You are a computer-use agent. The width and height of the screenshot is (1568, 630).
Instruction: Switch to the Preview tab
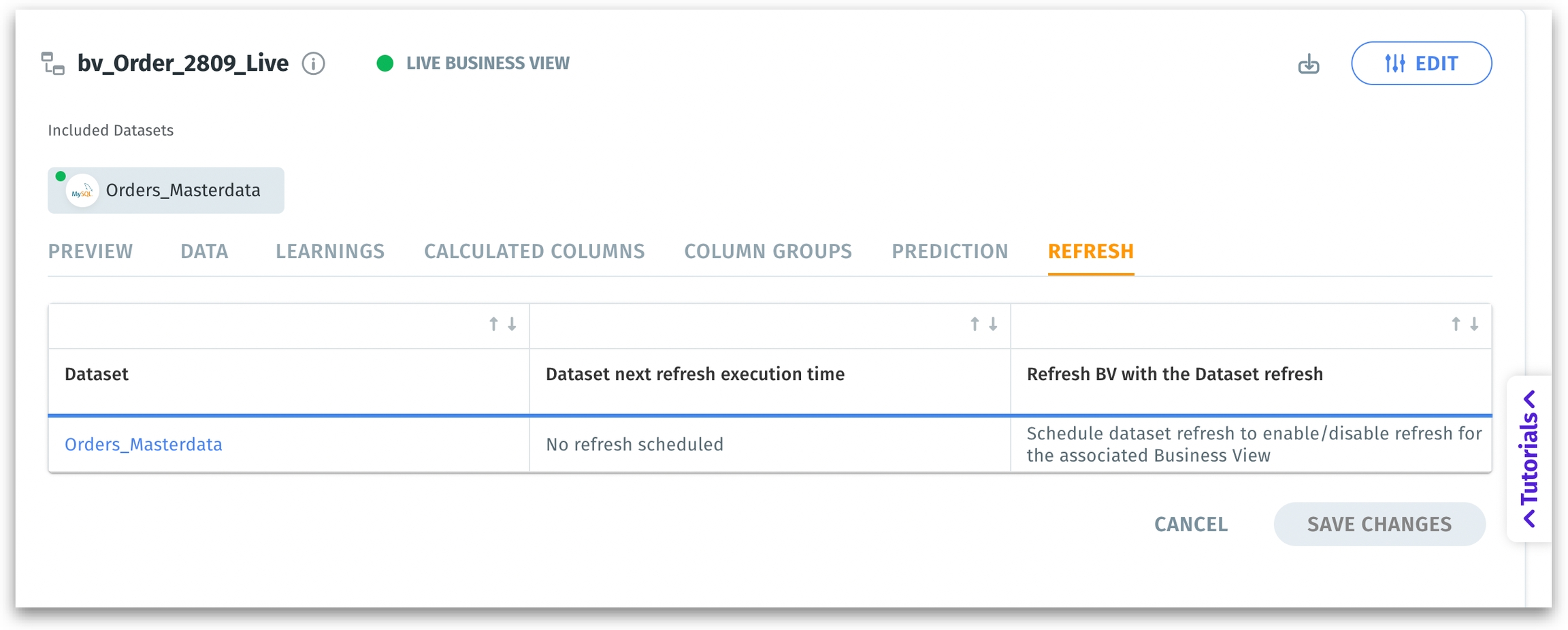(91, 251)
